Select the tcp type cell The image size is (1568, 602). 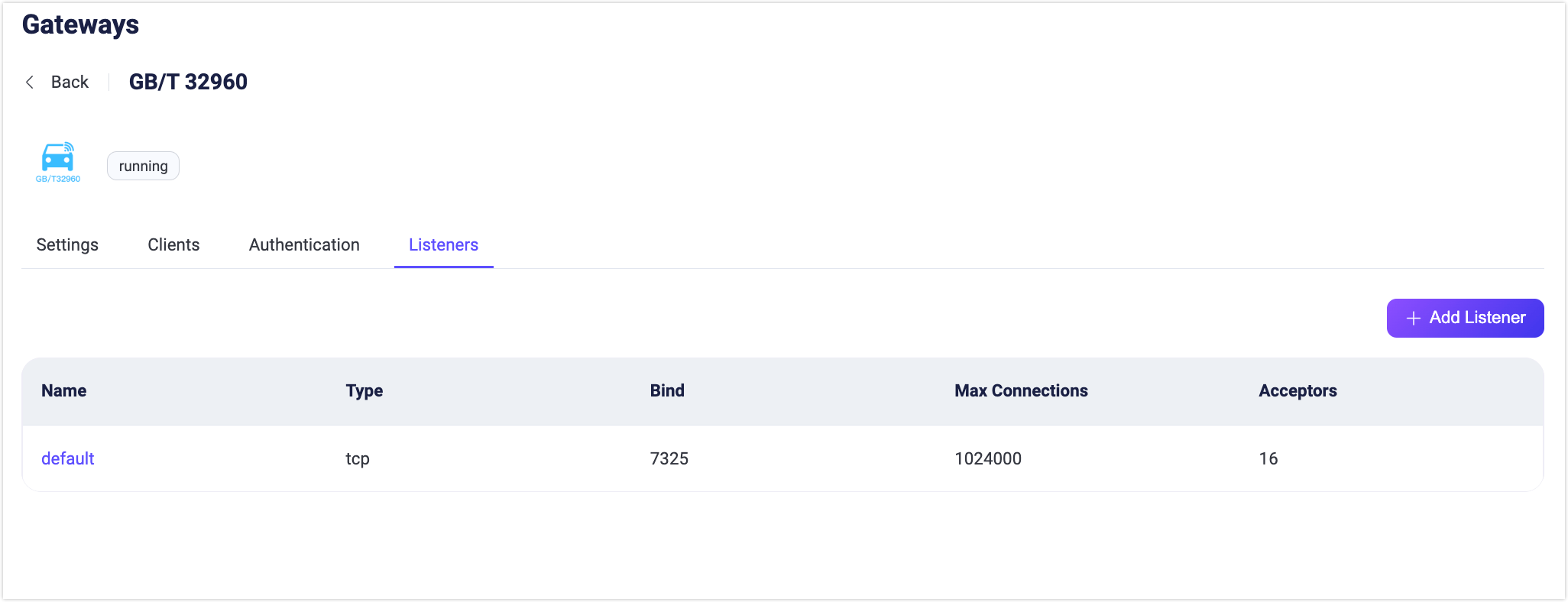coord(358,458)
